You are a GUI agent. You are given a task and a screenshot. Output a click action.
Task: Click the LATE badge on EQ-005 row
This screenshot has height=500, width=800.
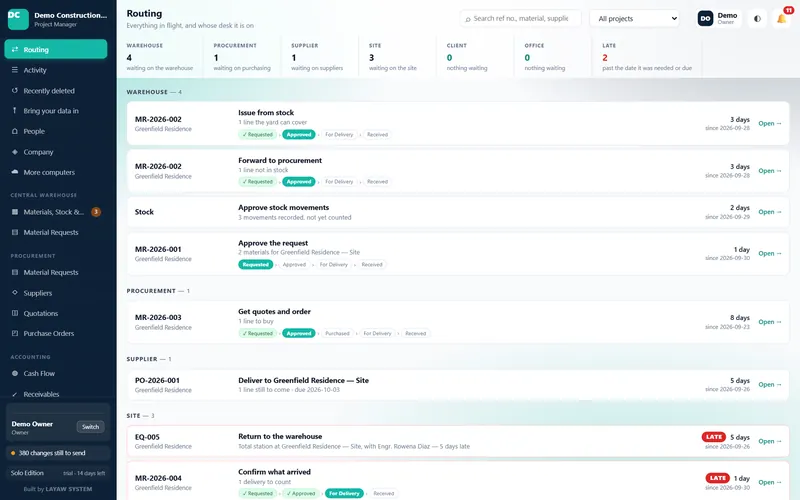pyautogui.click(x=714, y=437)
